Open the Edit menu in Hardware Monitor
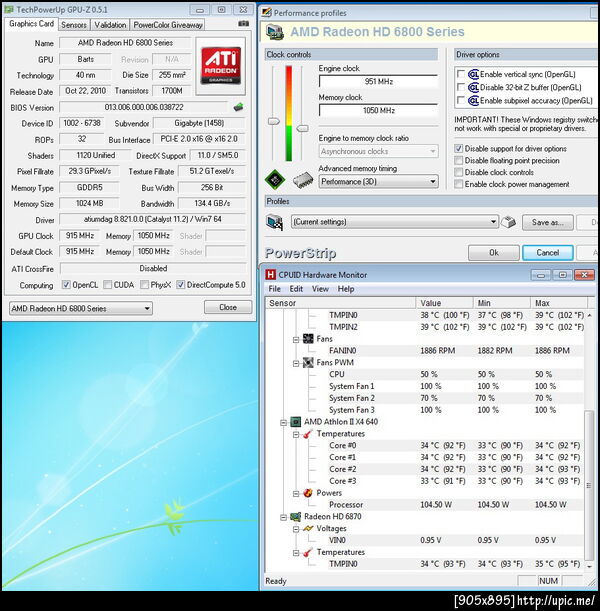Viewport: 600px width, 611px height. [296, 289]
